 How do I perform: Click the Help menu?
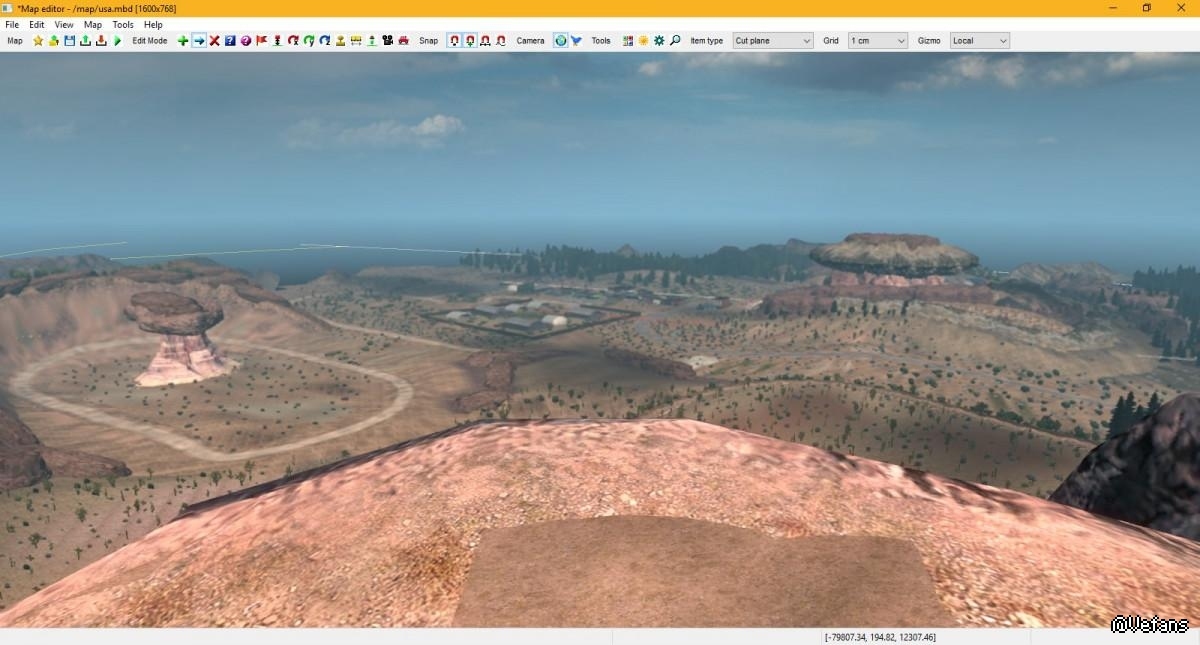coord(153,24)
